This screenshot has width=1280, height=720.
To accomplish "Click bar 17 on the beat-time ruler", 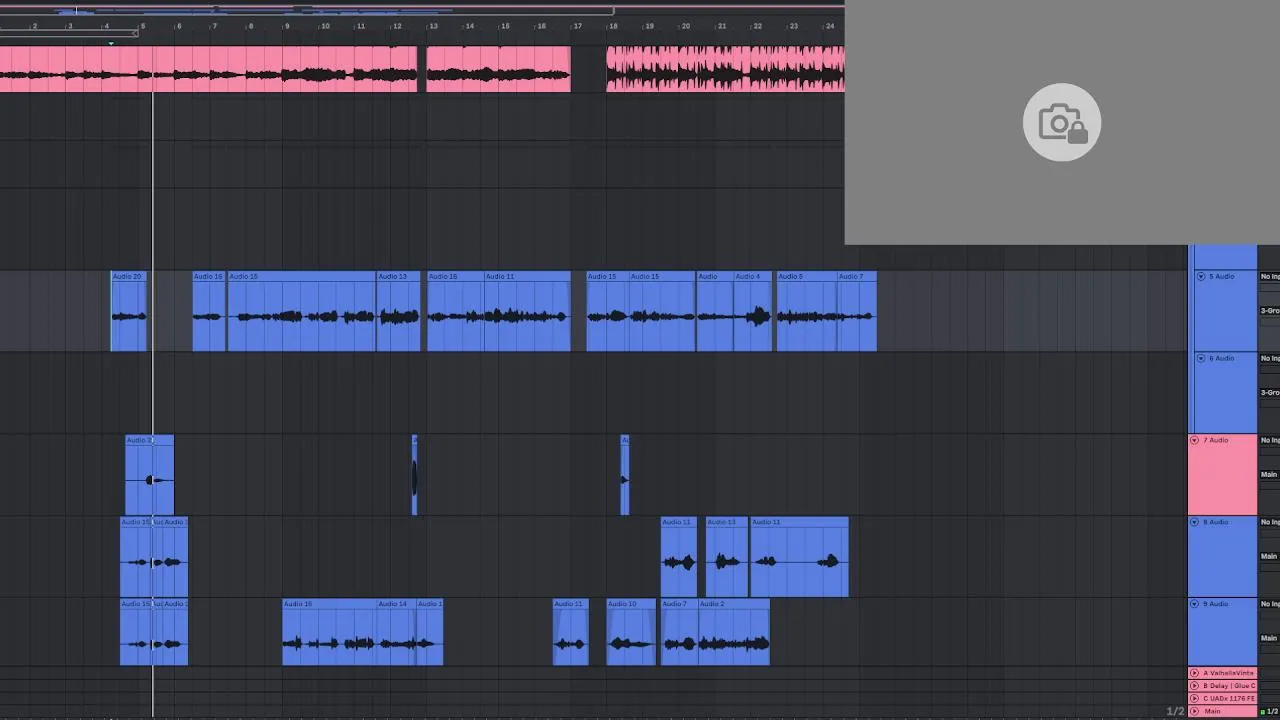I will pos(577,26).
